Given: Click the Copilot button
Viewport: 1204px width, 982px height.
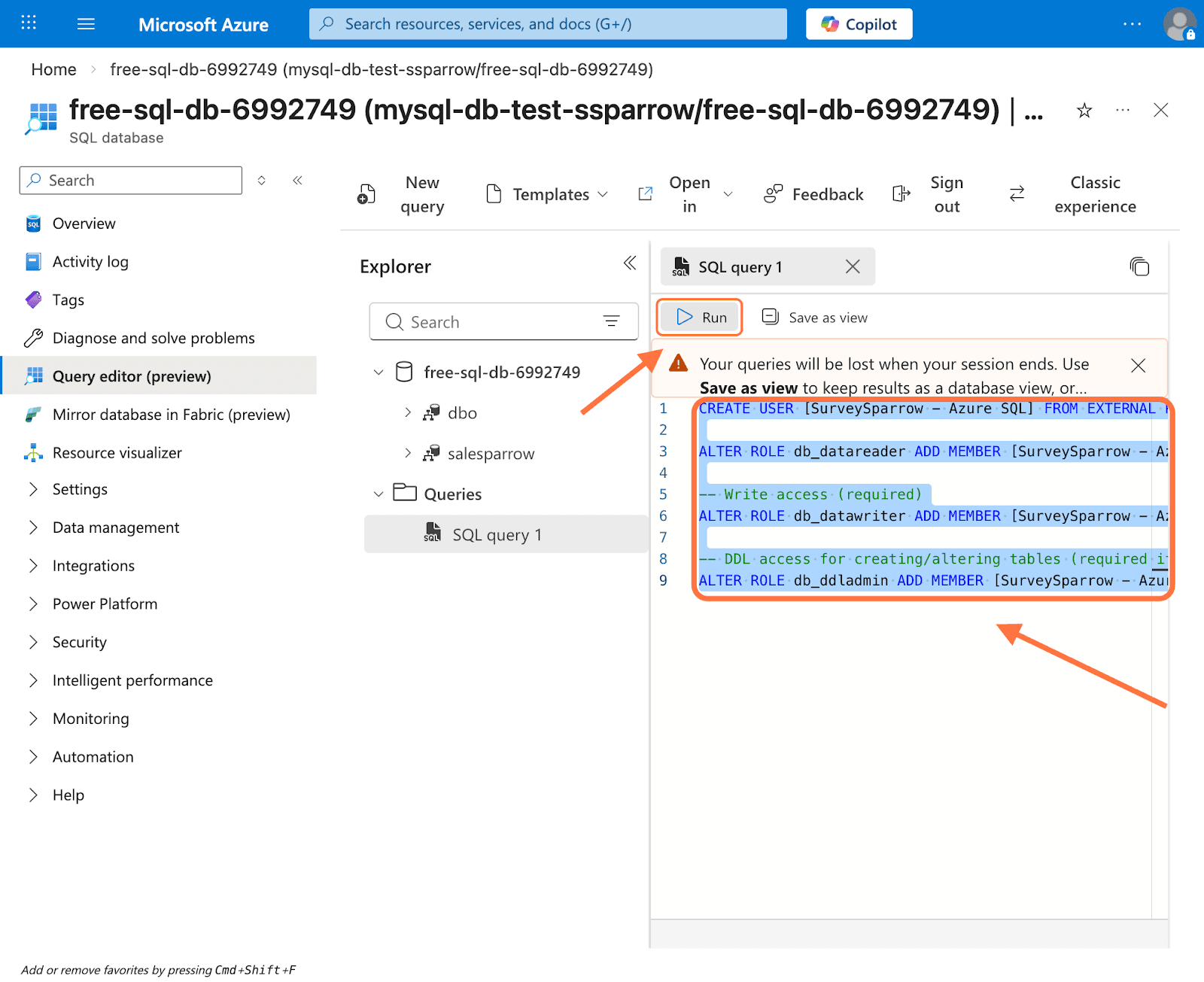Looking at the screenshot, I should point(859,24).
